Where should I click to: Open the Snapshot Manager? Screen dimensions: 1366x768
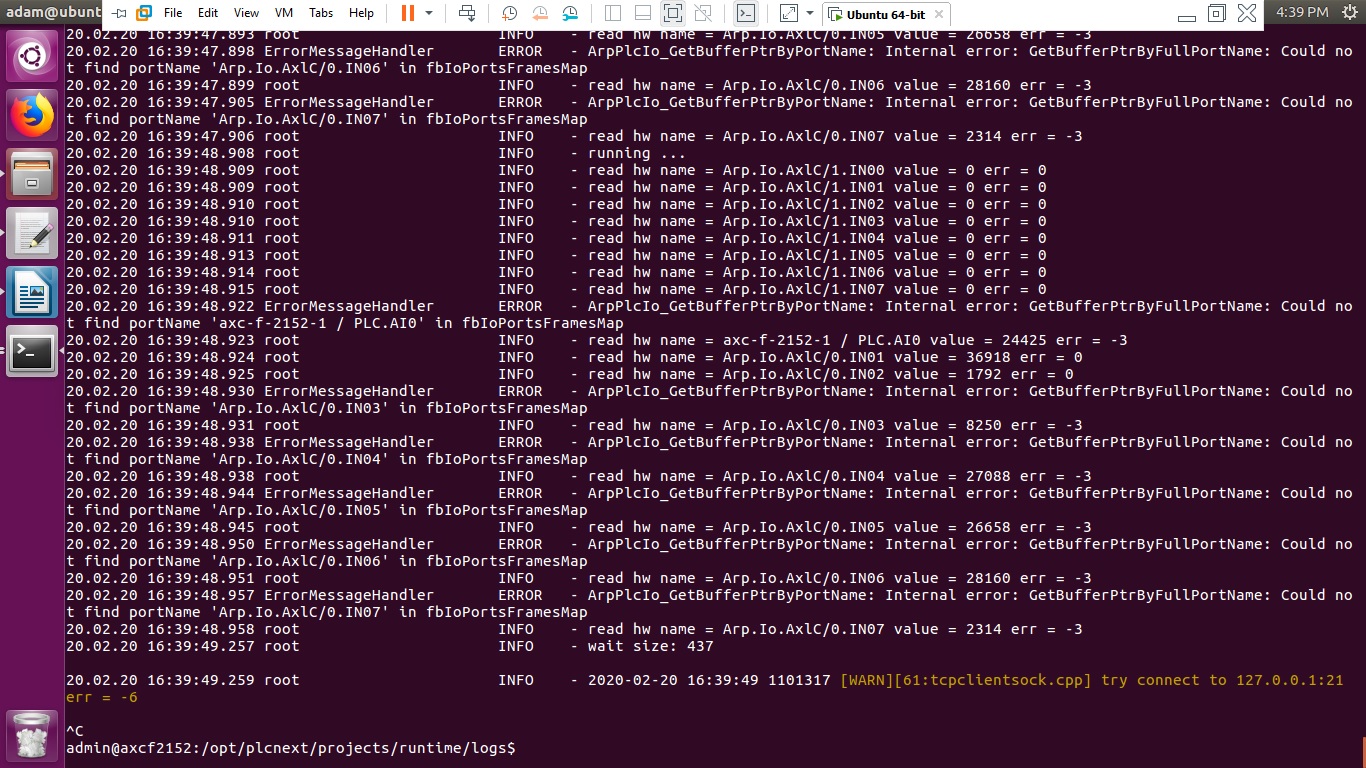click(569, 12)
